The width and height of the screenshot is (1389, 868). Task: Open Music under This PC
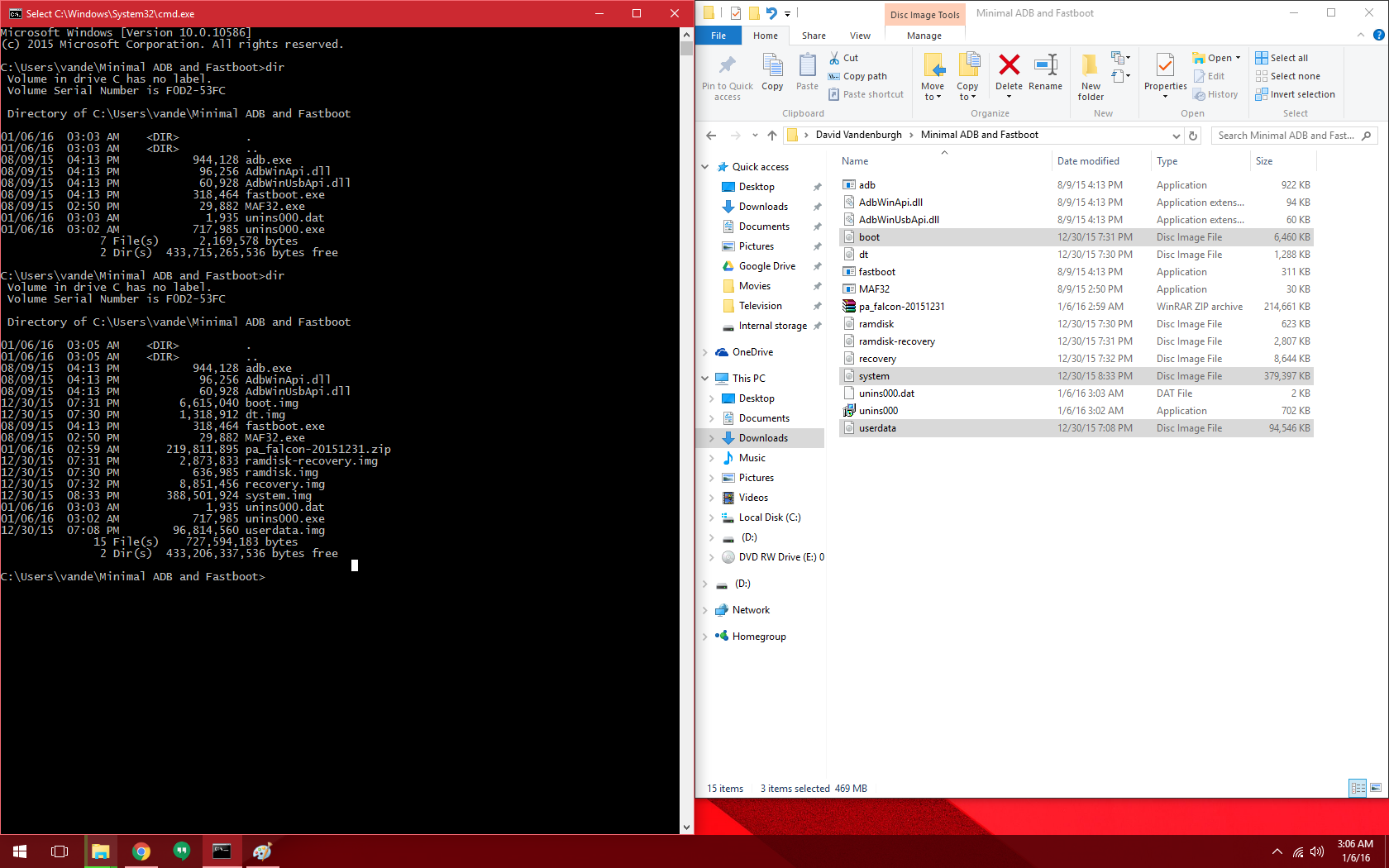pyautogui.click(x=752, y=458)
